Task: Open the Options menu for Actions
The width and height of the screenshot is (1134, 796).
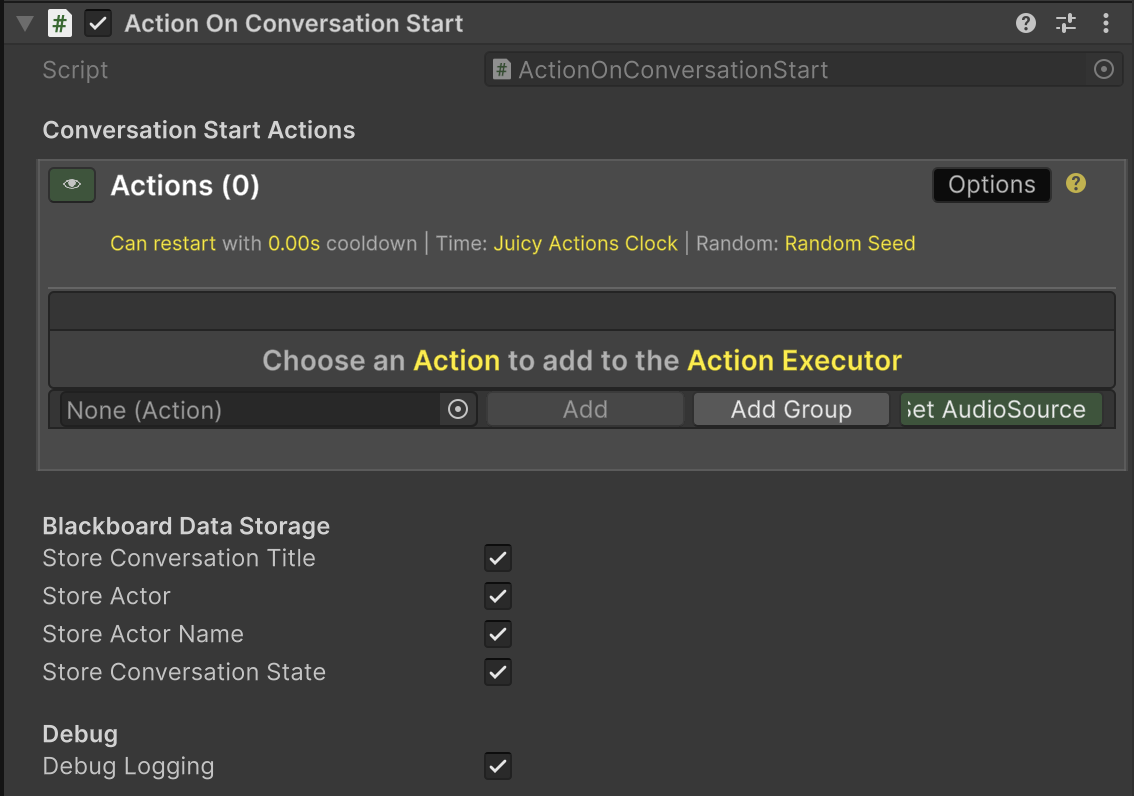Action: coord(991,185)
